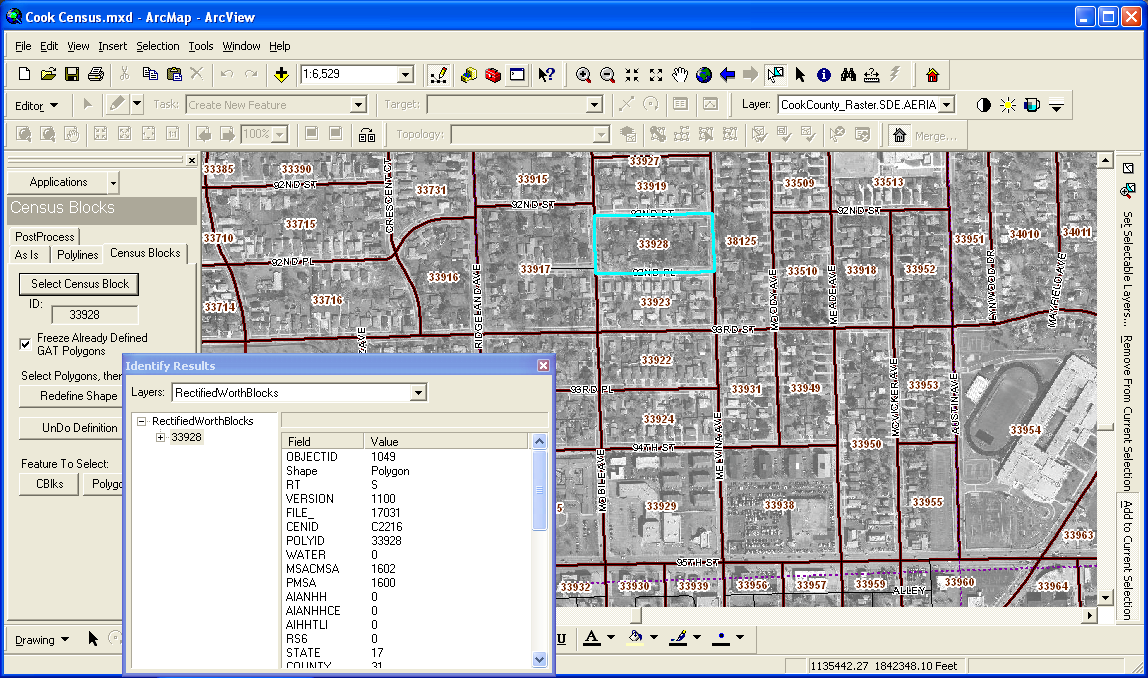Open the Identify Results Layers dropdown
The height and width of the screenshot is (678, 1148).
418,393
